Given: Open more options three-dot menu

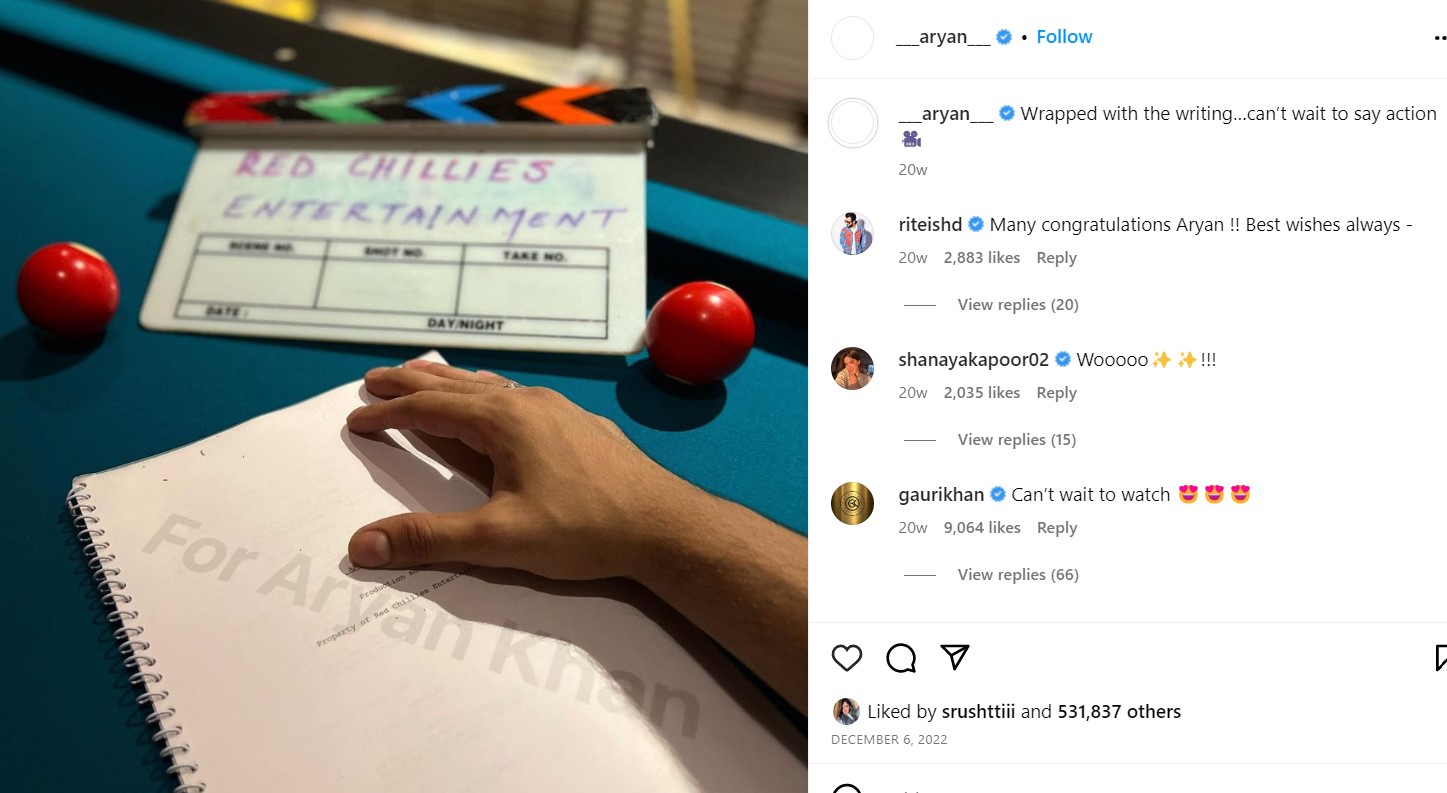Looking at the screenshot, I should 1440,37.
